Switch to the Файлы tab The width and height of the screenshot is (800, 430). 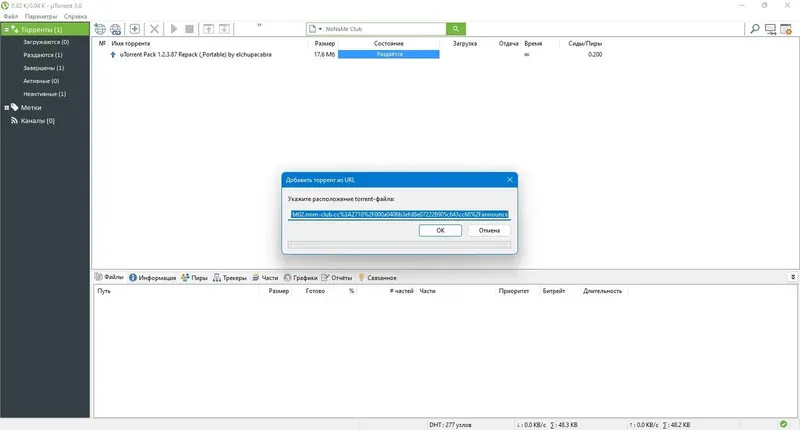tap(109, 277)
